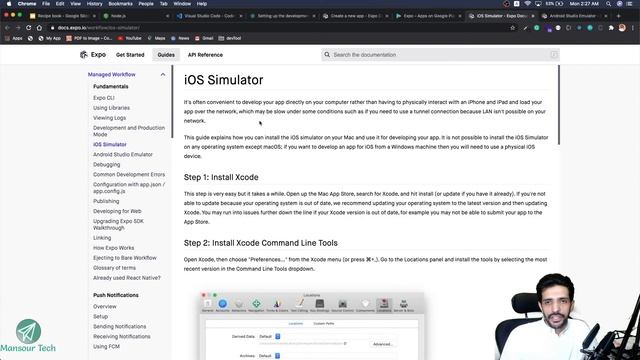The image size is (640, 360).
Task: Open the Apps bookmark shortcut
Action: click(13, 38)
